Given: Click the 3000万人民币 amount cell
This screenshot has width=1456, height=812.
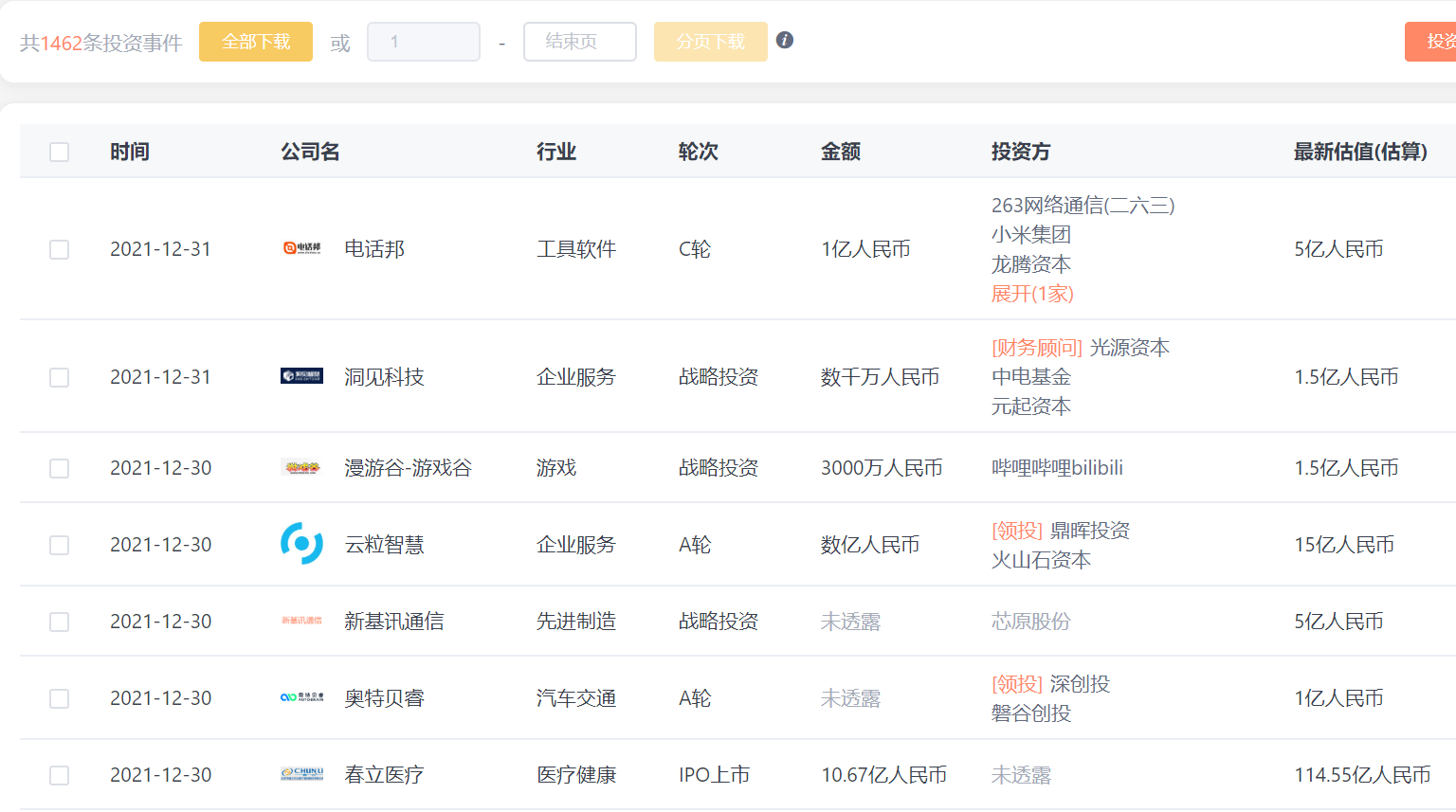Looking at the screenshot, I should 882,468.
